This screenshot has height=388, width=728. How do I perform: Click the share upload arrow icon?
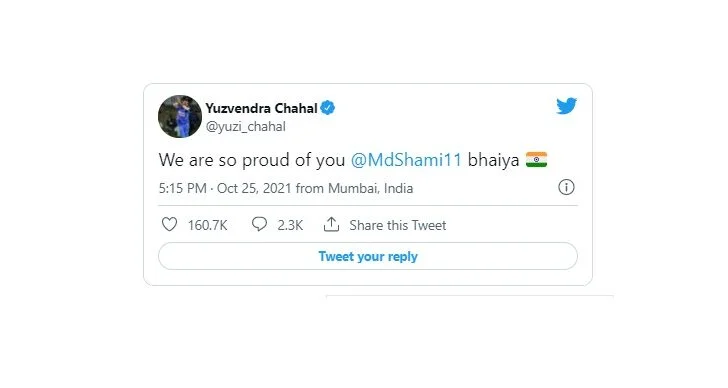[332, 225]
